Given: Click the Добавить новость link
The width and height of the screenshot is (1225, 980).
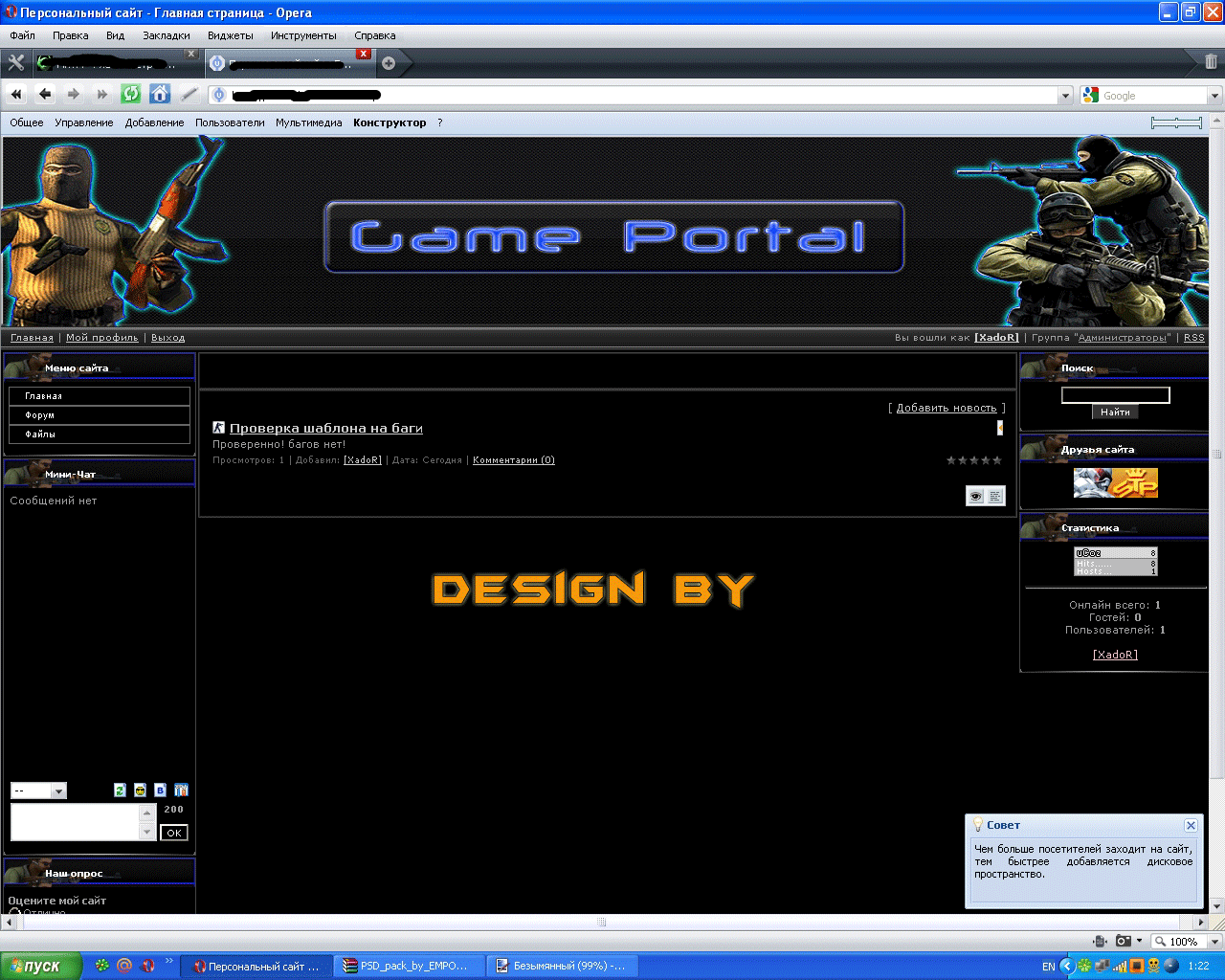Looking at the screenshot, I should click(946, 408).
